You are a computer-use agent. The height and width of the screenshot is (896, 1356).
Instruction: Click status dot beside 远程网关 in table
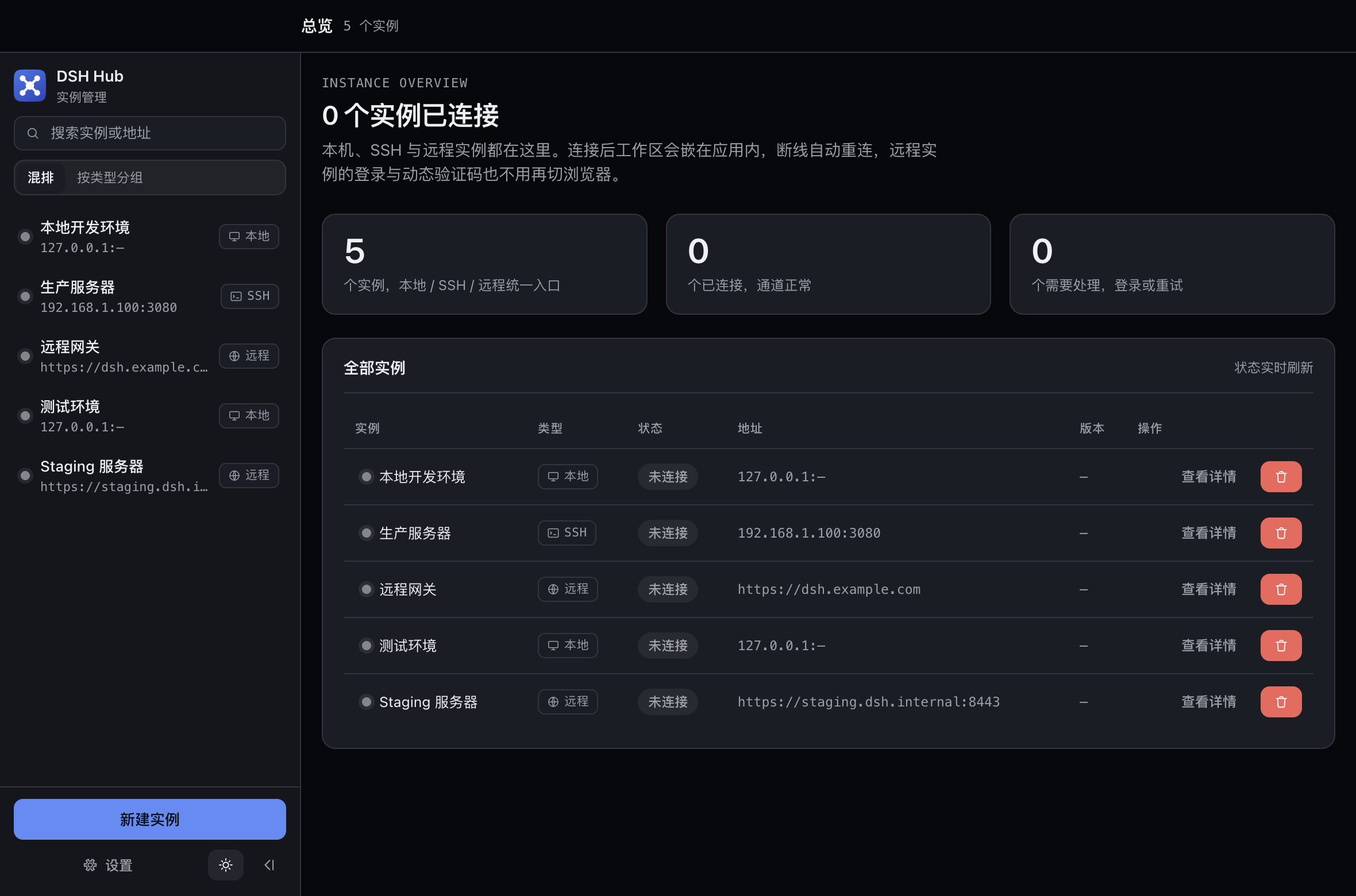click(x=366, y=589)
